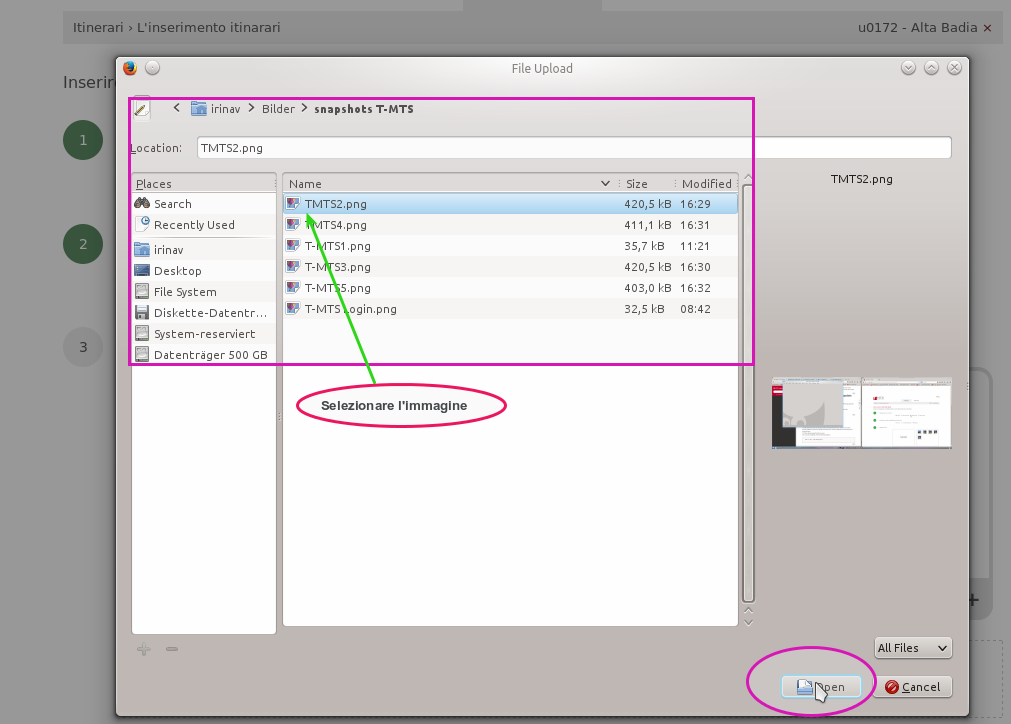Click the add bookmark plus icon
Viewport: 1011px width, 724px height.
(144, 649)
